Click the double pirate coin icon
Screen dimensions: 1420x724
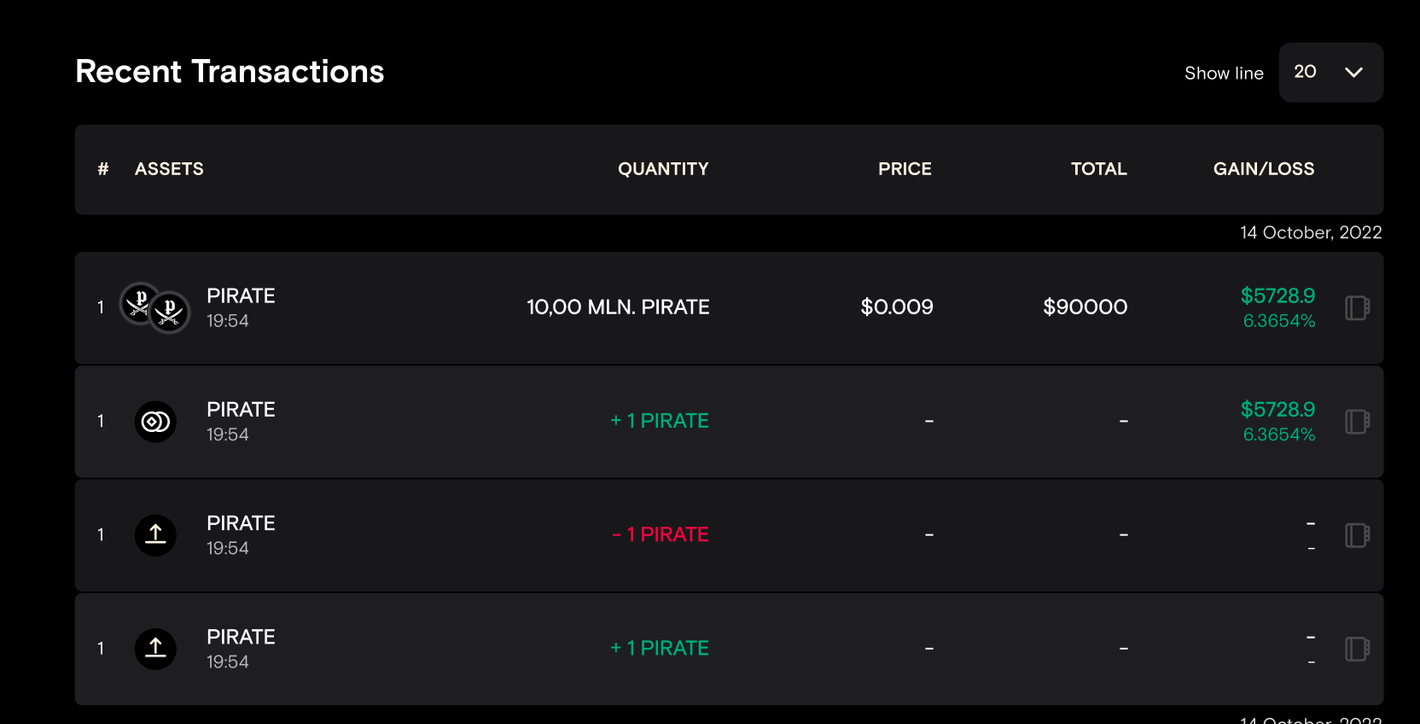click(x=155, y=307)
